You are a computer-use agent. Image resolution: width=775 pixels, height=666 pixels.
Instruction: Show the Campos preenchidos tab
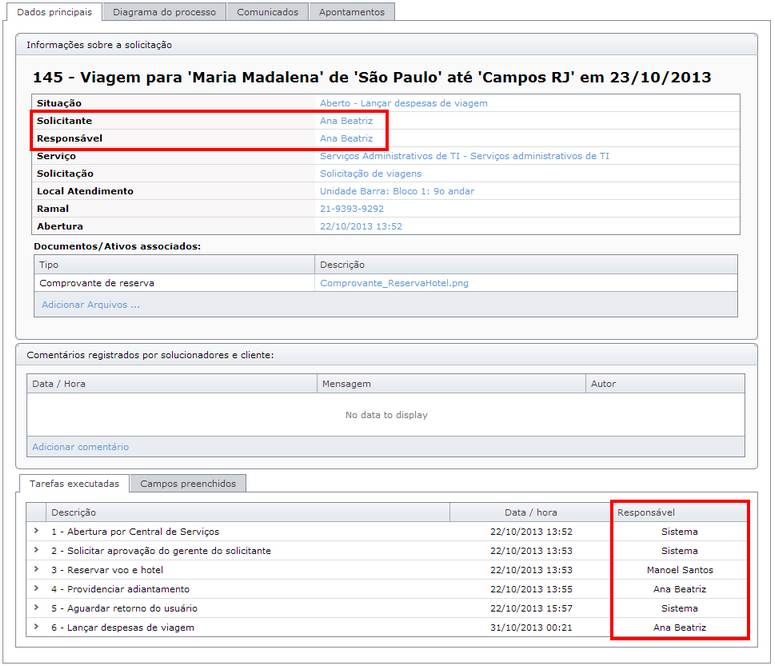click(188, 484)
